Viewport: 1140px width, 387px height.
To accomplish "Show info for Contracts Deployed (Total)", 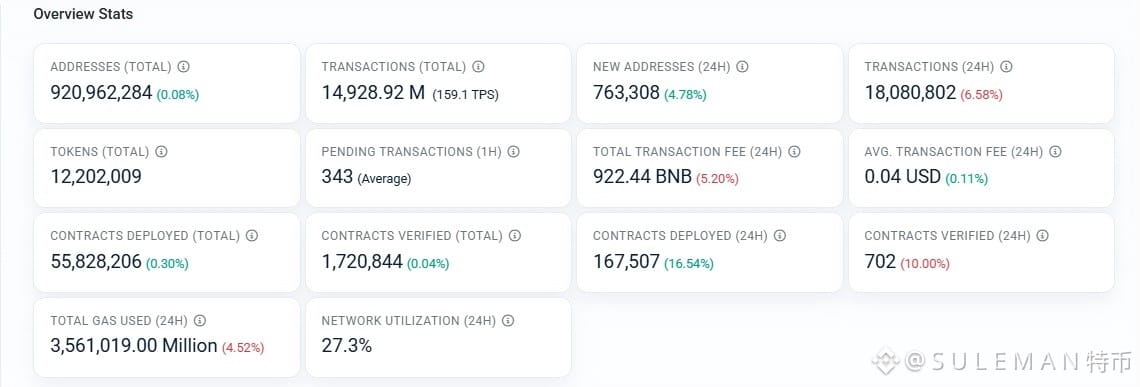I will pos(252,236).
